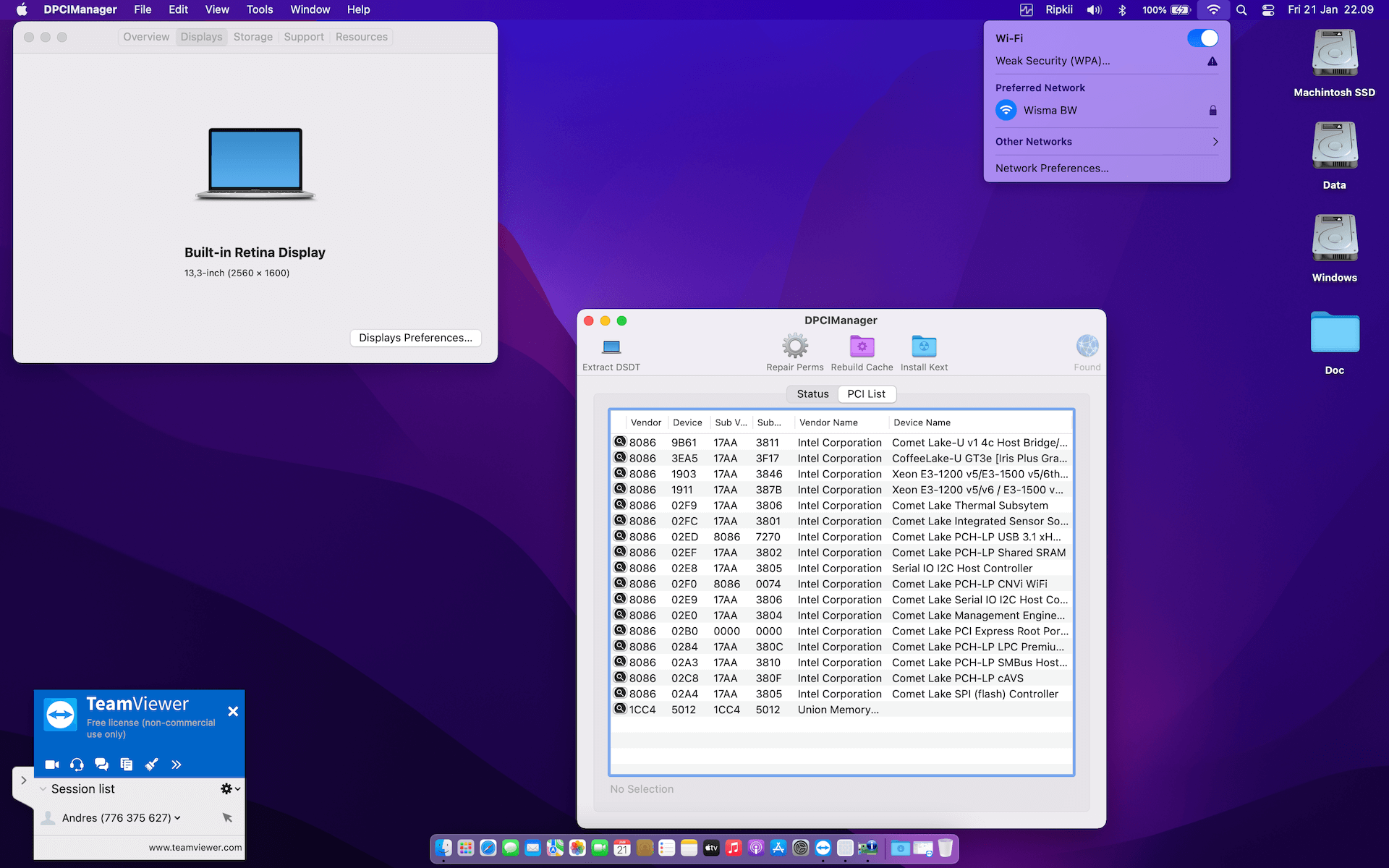The width and height of the screenshot is (1389, 868).
Task: Open Spotlight search in menu bar
Action: tap(1241, 9)
